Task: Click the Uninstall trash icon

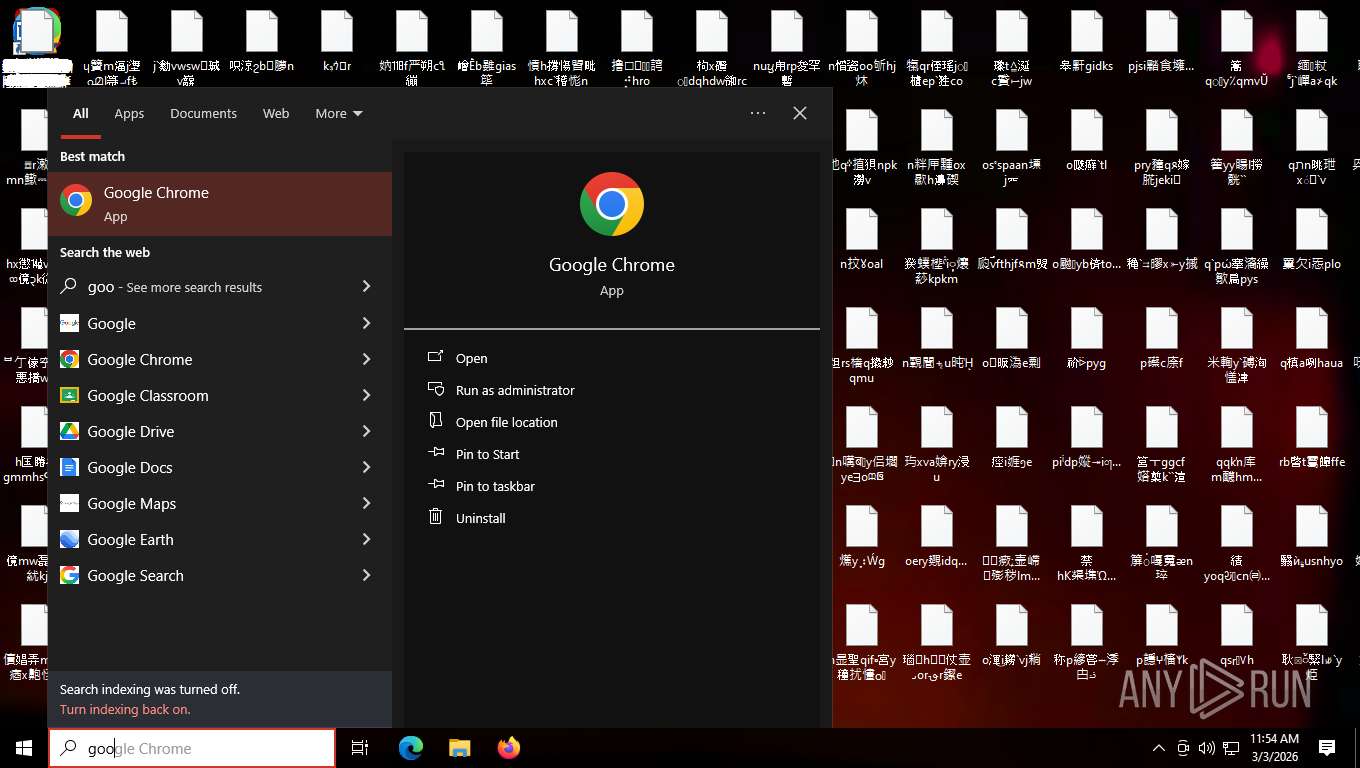Action: point(435,517)
